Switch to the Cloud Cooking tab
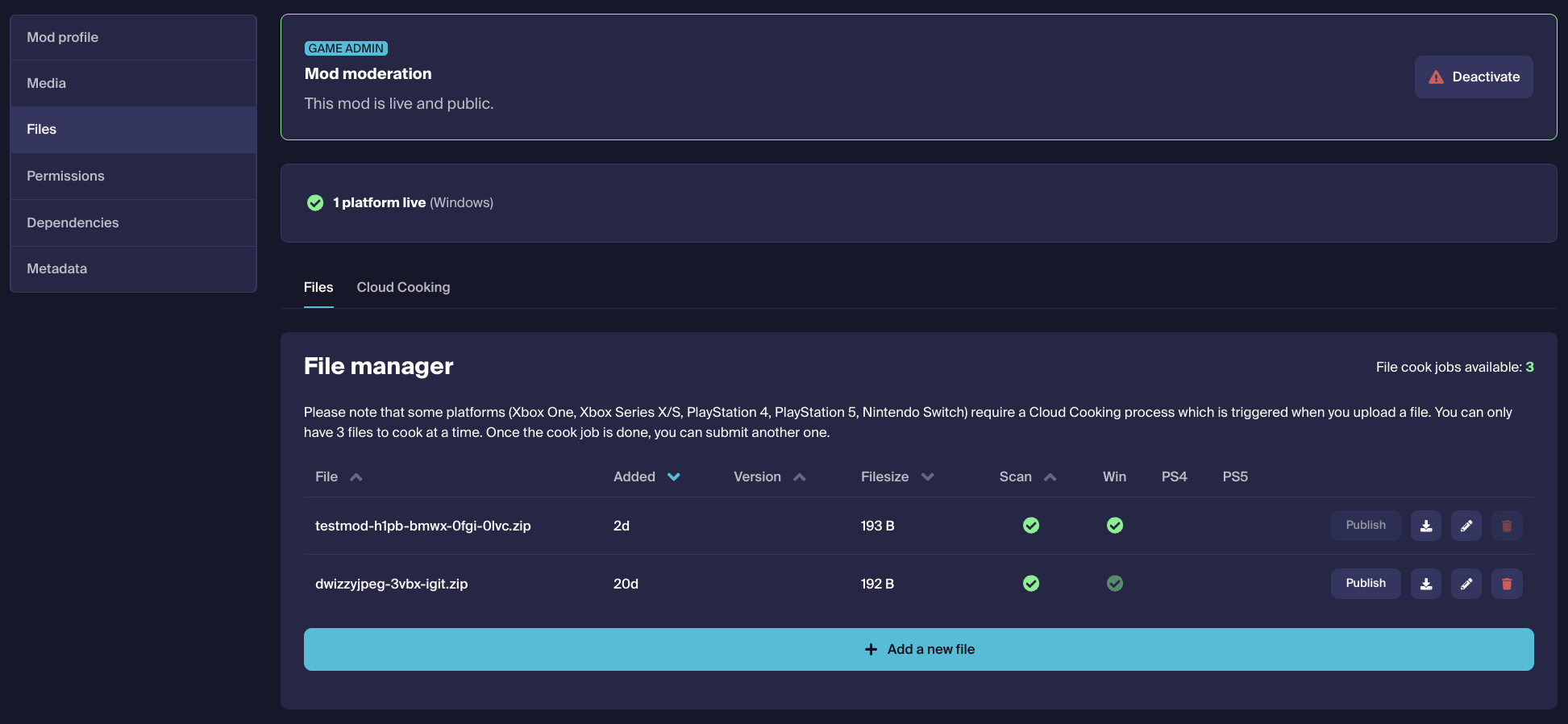The height and width of the screenshot is (724, 1568). pyautogui.click(x=403, y=287)
